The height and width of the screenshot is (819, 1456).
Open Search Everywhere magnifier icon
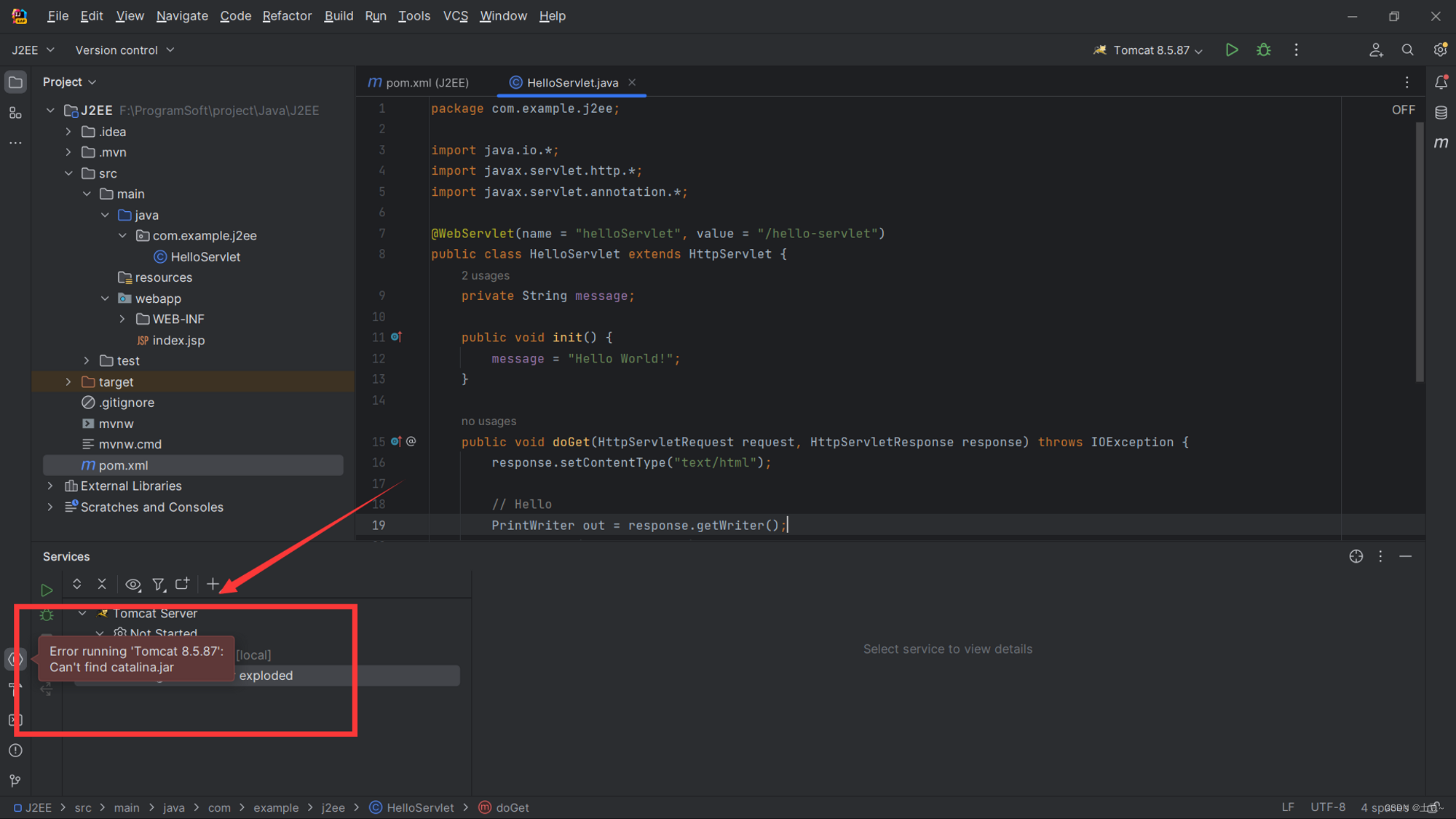pos(1407,50)
